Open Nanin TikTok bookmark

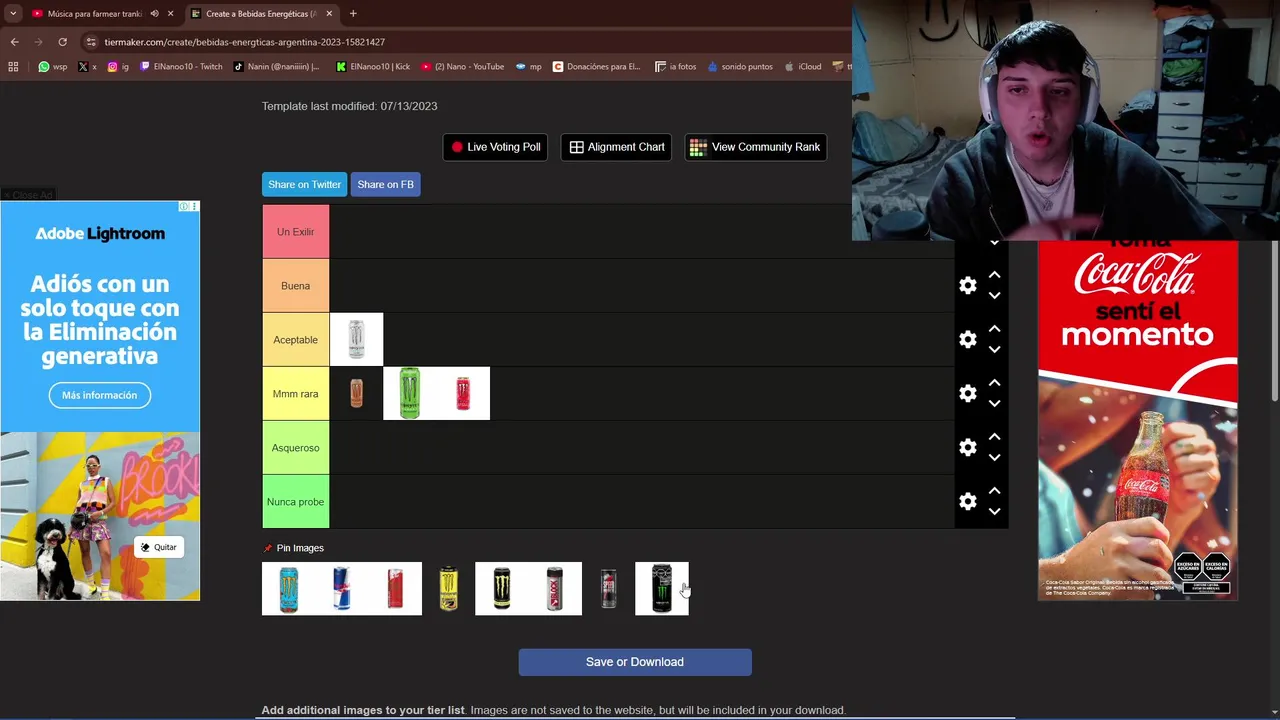(x=276, y=67)
